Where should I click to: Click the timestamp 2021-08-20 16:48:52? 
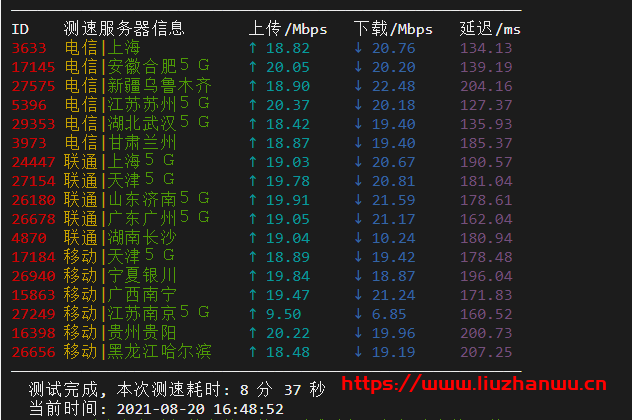(200, 410)
